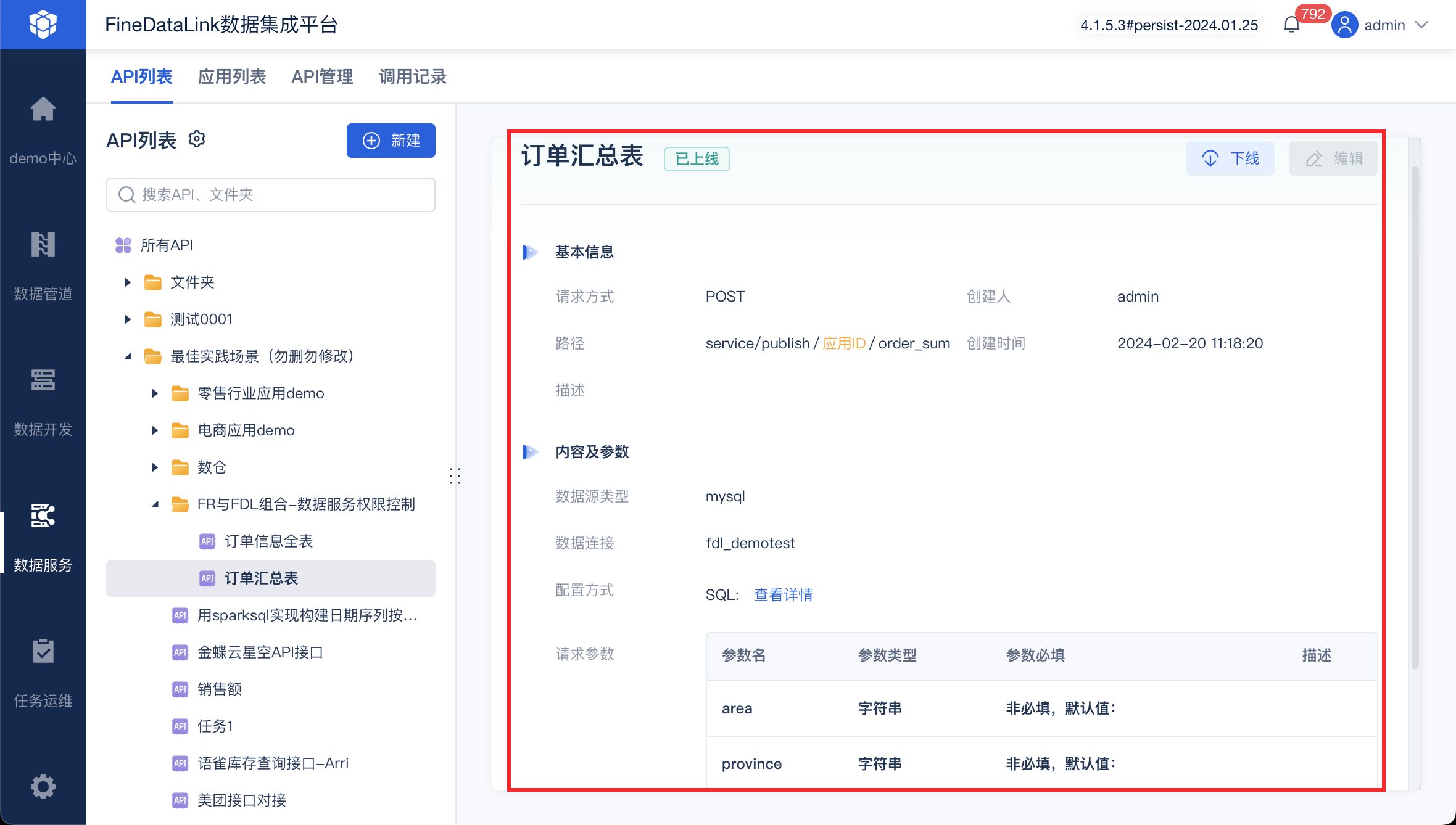Open the notification bell icon
Image resolution: width=1456 pixels, height=825 pixels.
1291,25
